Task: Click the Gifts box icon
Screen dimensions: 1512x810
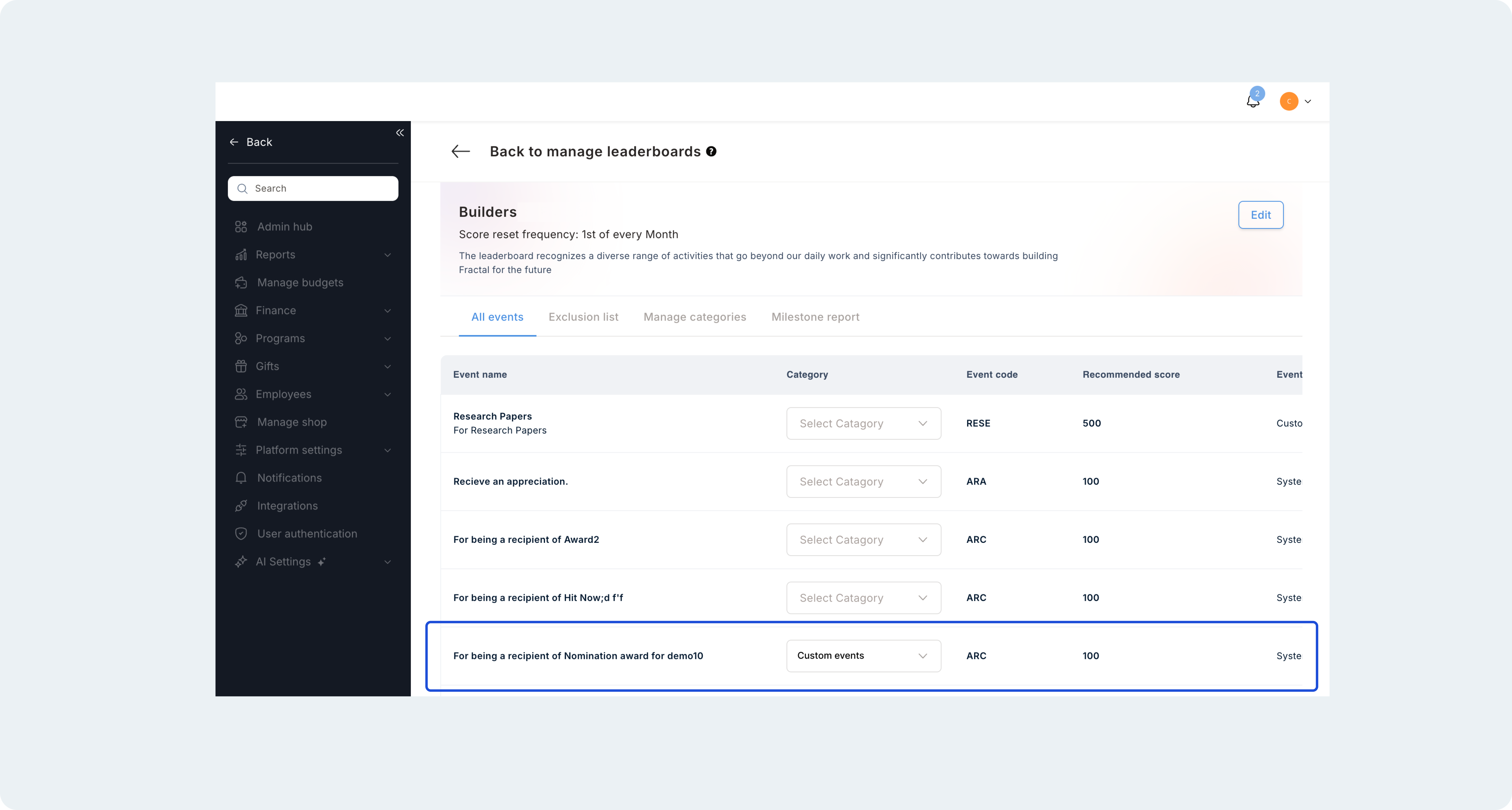Action: [x=241, y=366]
